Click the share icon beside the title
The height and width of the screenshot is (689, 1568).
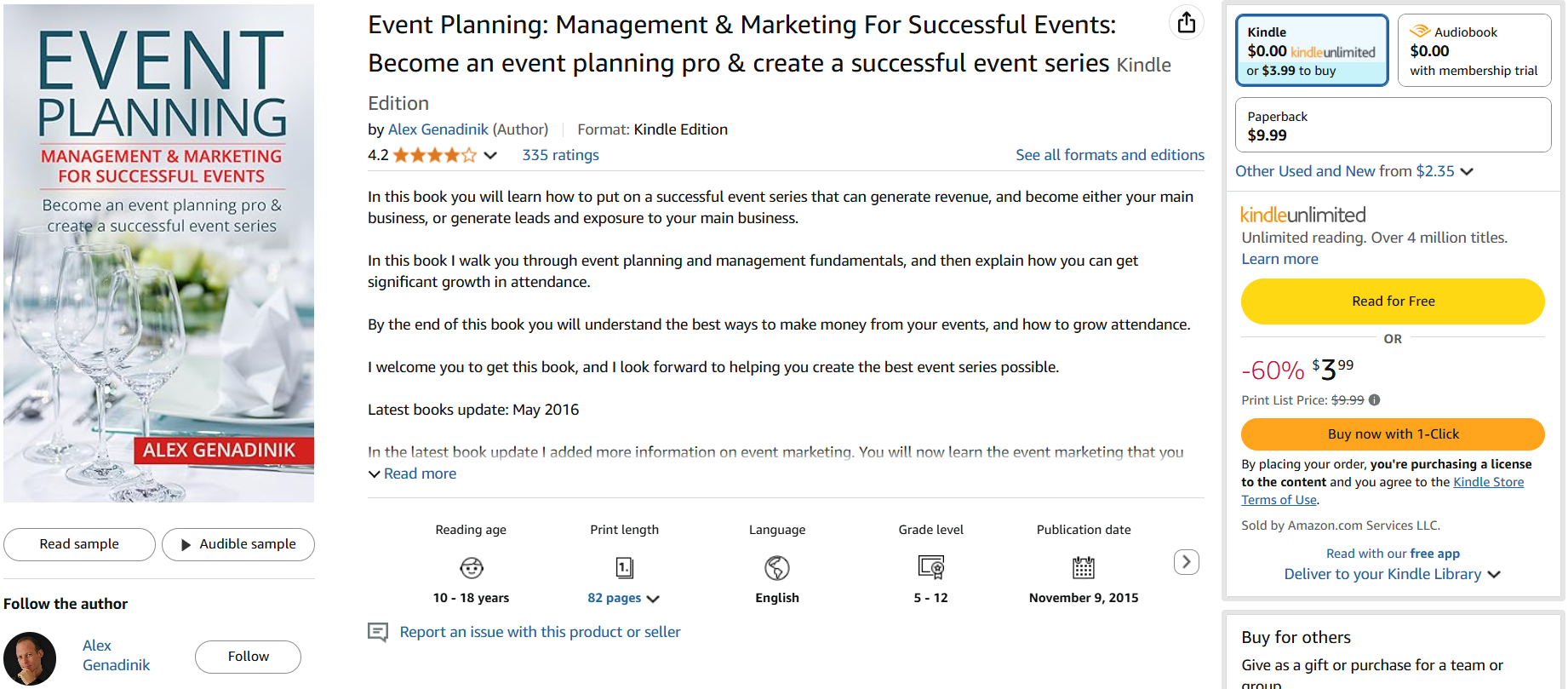1187,23
